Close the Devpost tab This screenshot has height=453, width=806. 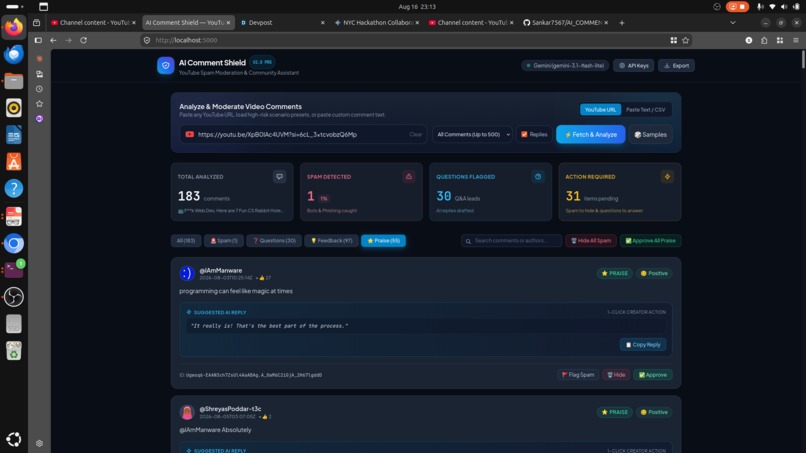pos(322,23)
